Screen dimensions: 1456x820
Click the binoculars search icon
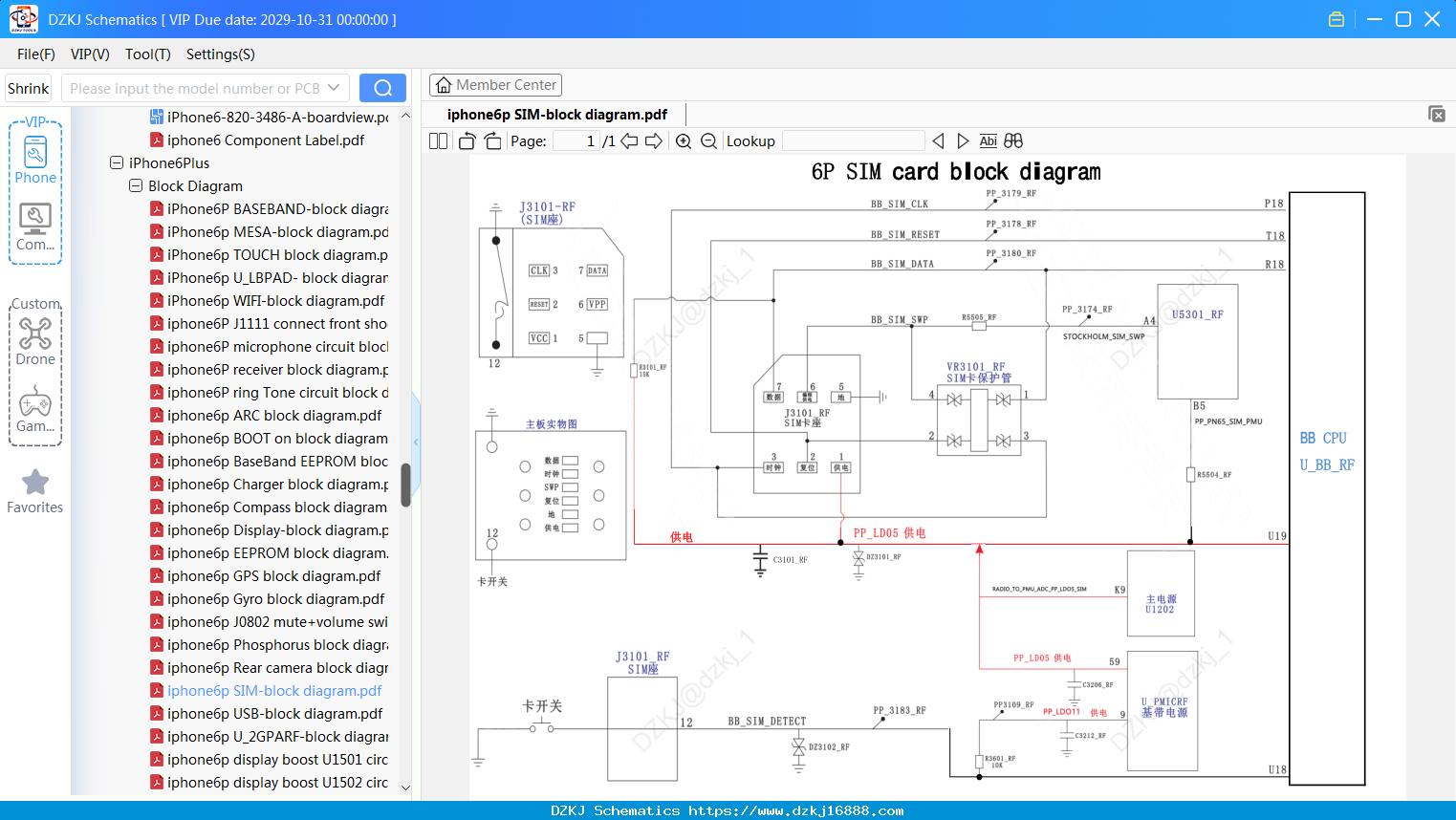pyautogui.click(x=1013, y=141)
